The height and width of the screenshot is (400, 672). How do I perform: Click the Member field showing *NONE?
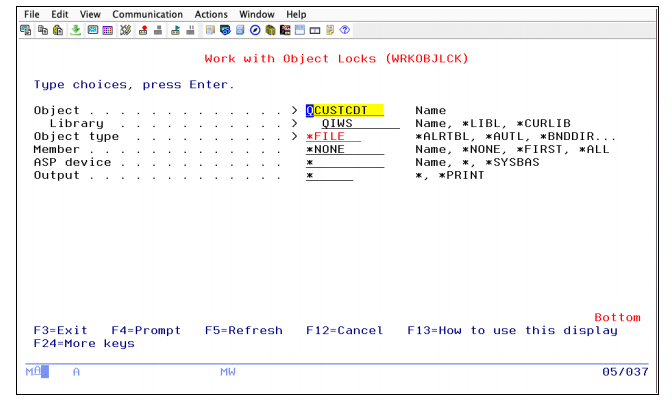pyautogui.click(x=345, y=149)
